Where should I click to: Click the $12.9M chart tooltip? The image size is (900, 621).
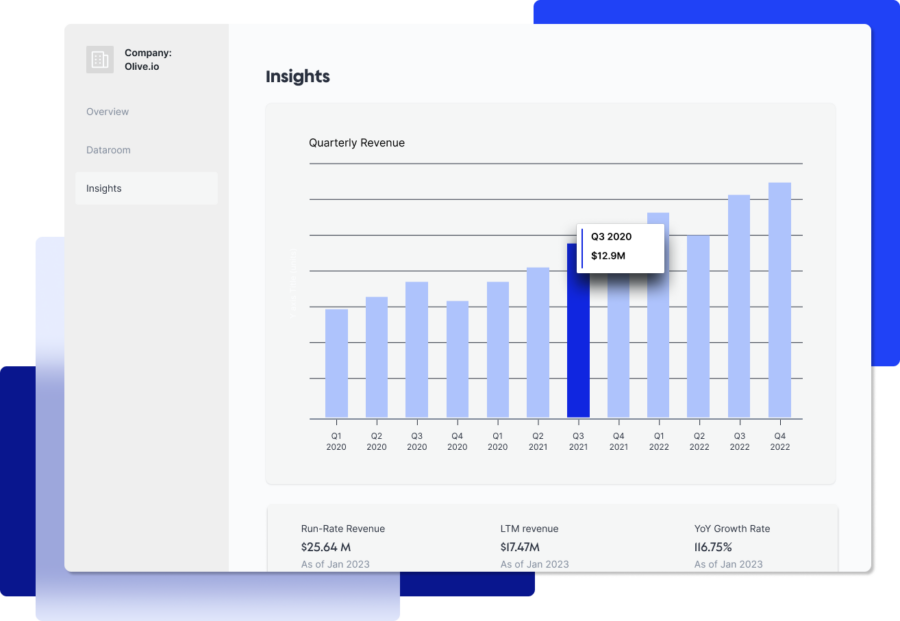click(x=621, y=247)
